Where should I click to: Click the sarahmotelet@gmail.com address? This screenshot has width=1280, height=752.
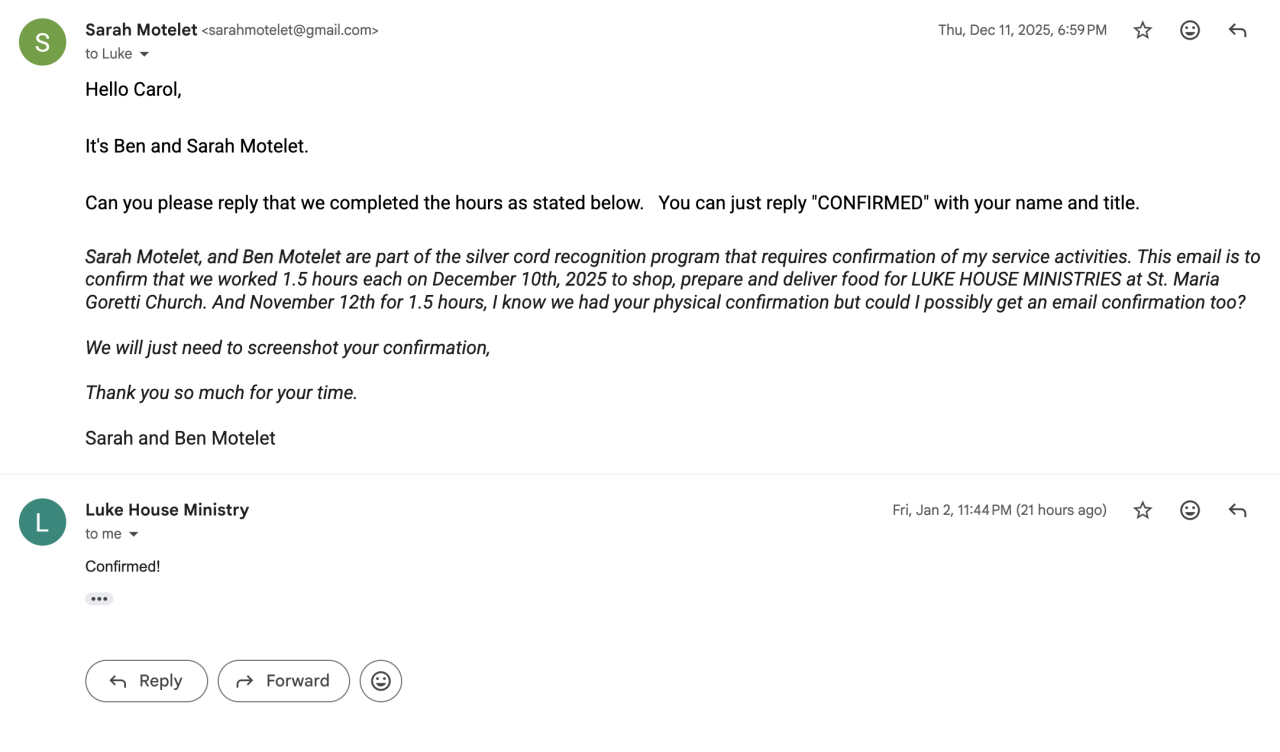pos(290,31)
